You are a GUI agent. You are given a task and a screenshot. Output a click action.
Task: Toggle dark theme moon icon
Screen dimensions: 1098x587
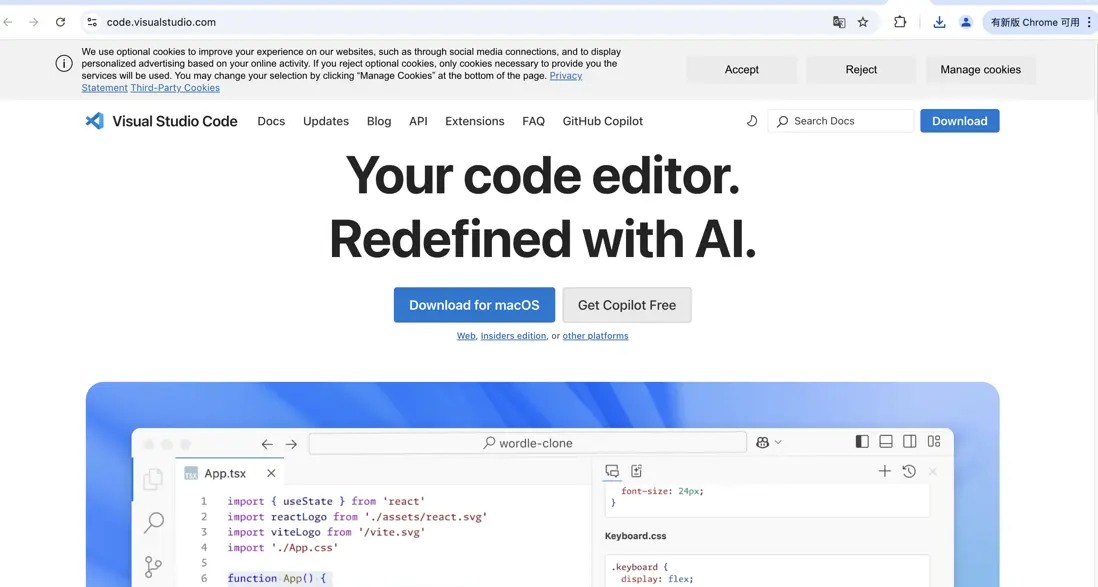751,121
